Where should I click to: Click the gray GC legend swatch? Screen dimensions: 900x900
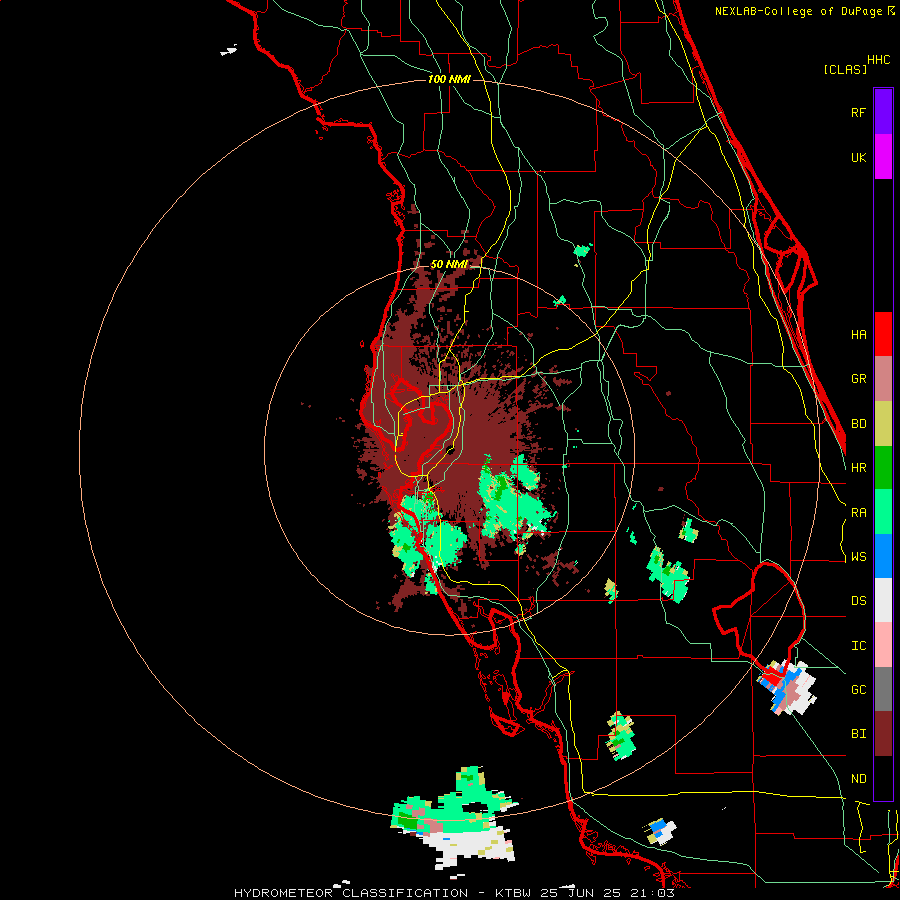883,689
